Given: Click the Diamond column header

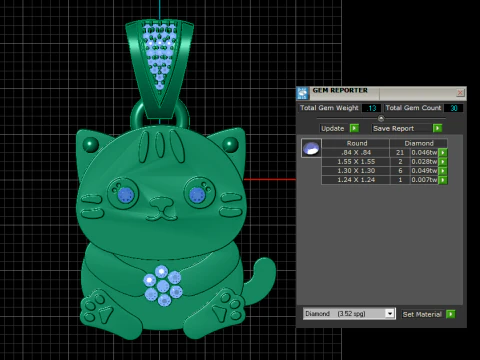Looking at the screenshot, I should pos(419,143).
